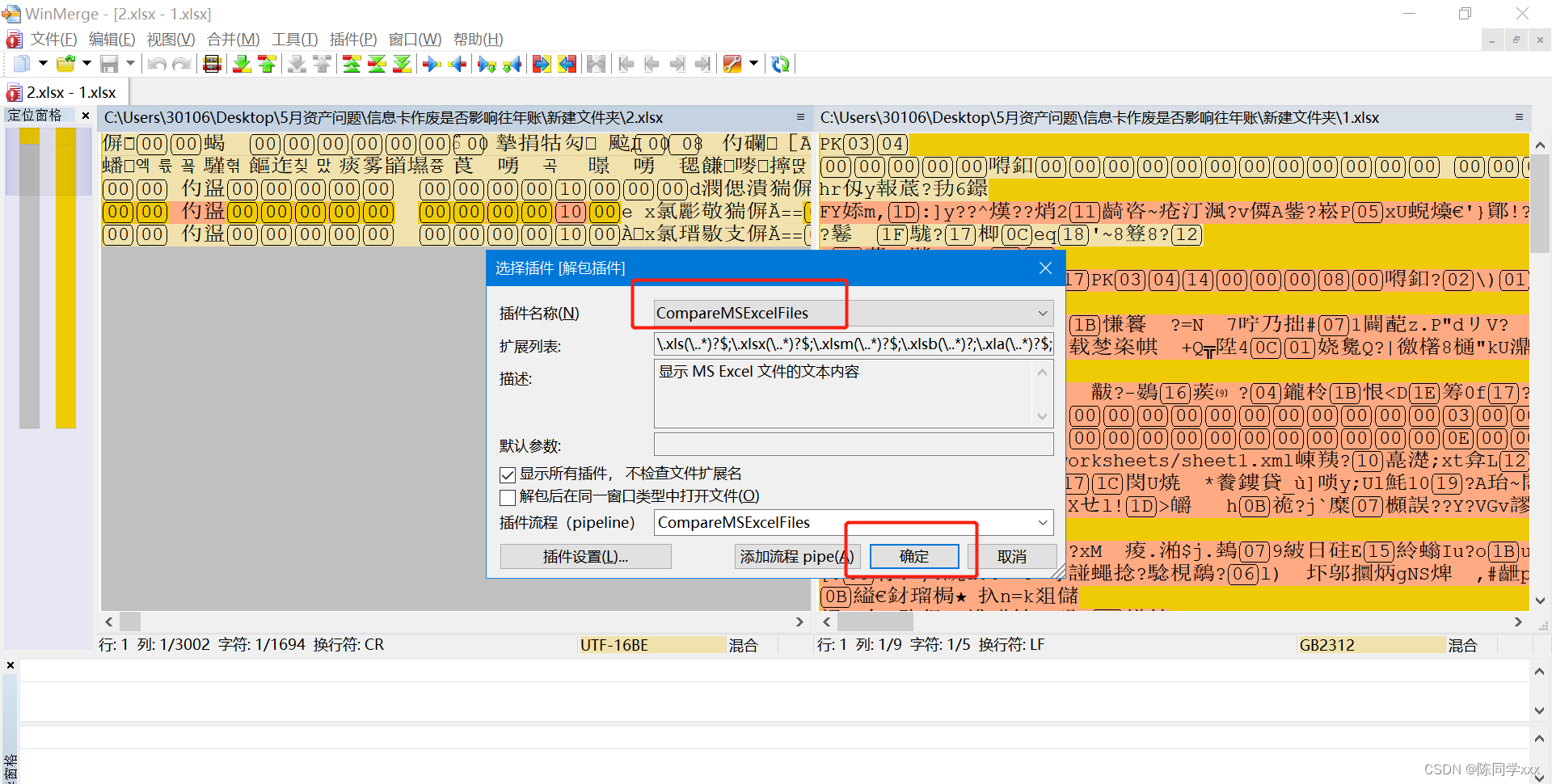Open the 文件(F) menu
1552x784 pixels.
coord(53,39)
